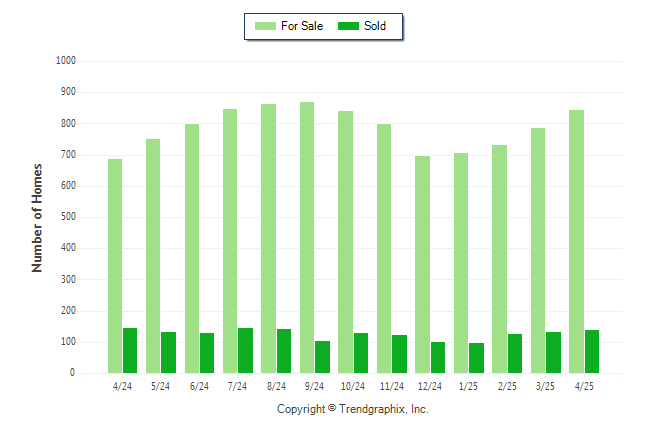This screenshot has height=434, width=646.
Task: Click the 9/24 For Sale bar
Action: (307, 237)
